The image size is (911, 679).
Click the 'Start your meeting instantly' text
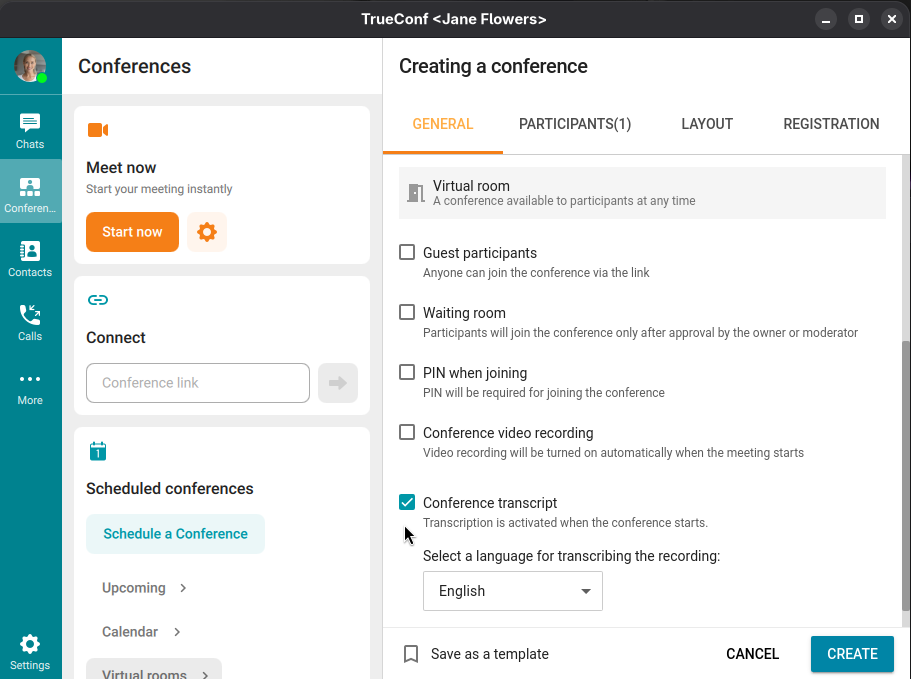159,189
